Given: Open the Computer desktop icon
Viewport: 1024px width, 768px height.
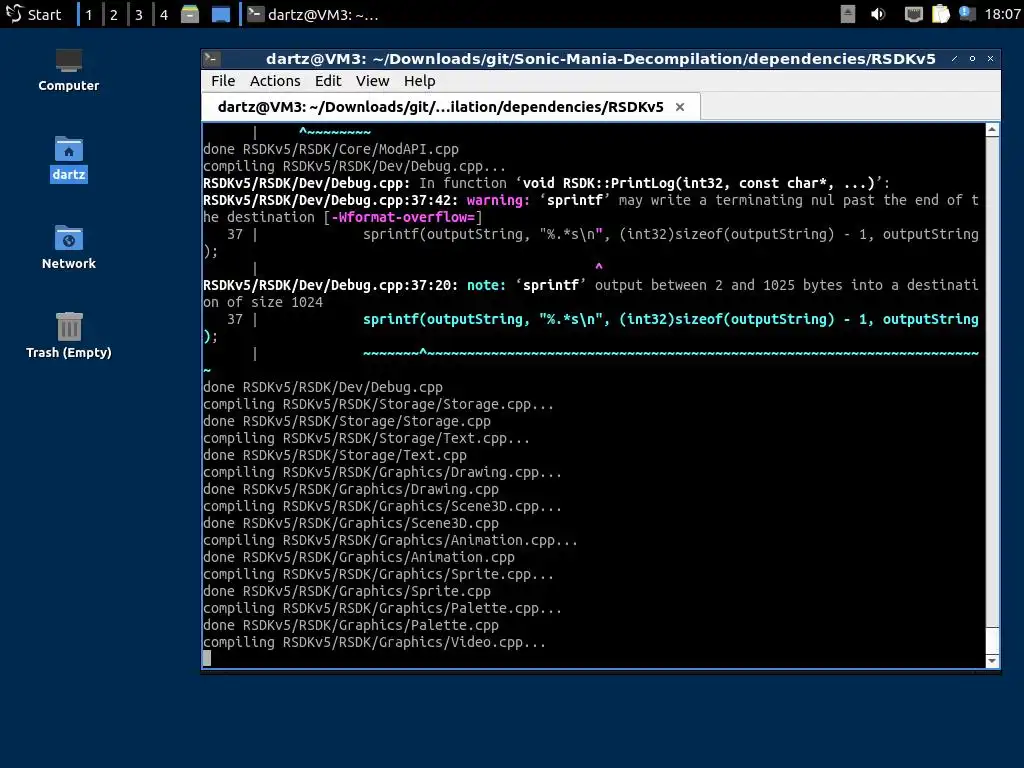Looking at the screenshot, I should [x=69, y=71].
